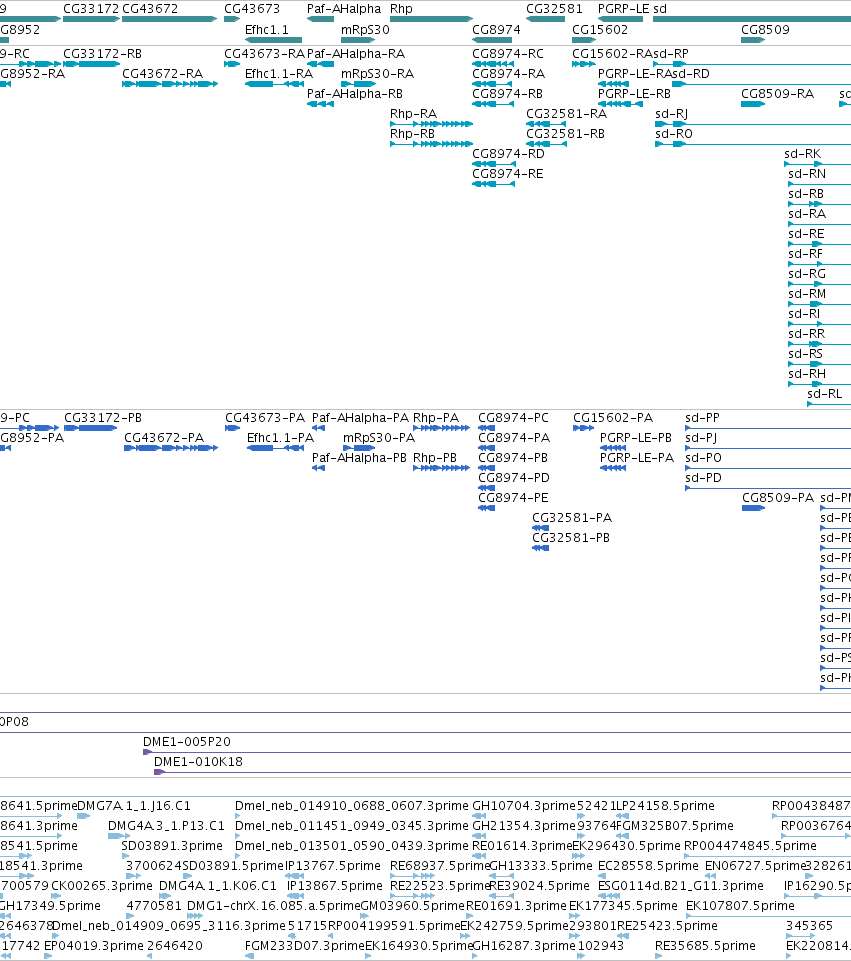
Task: Click protein CG8974-PC
Action: (x=513, y=418)
